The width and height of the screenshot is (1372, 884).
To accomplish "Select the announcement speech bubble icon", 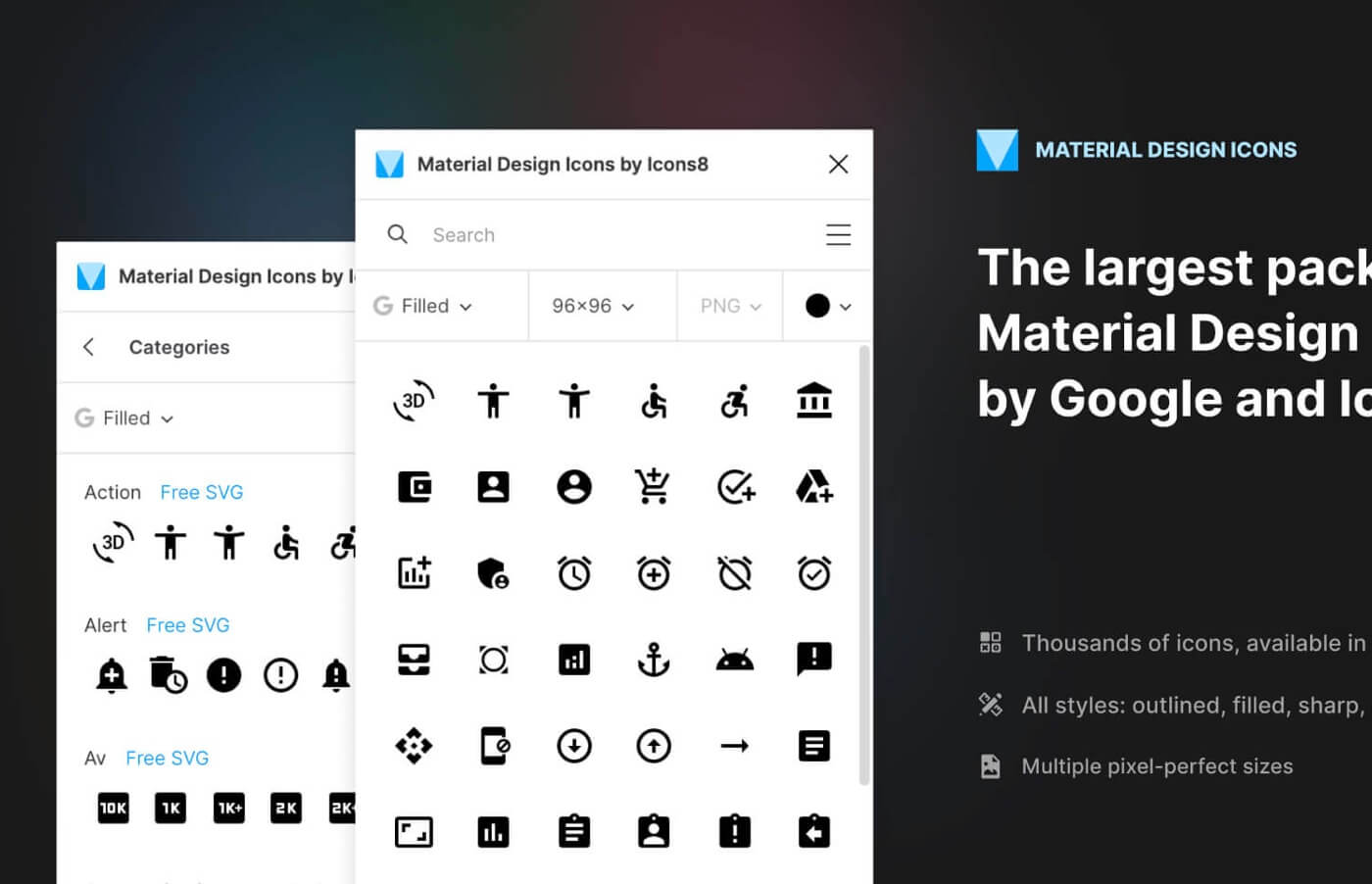I will pyautogui.click(x=814, y=660).
